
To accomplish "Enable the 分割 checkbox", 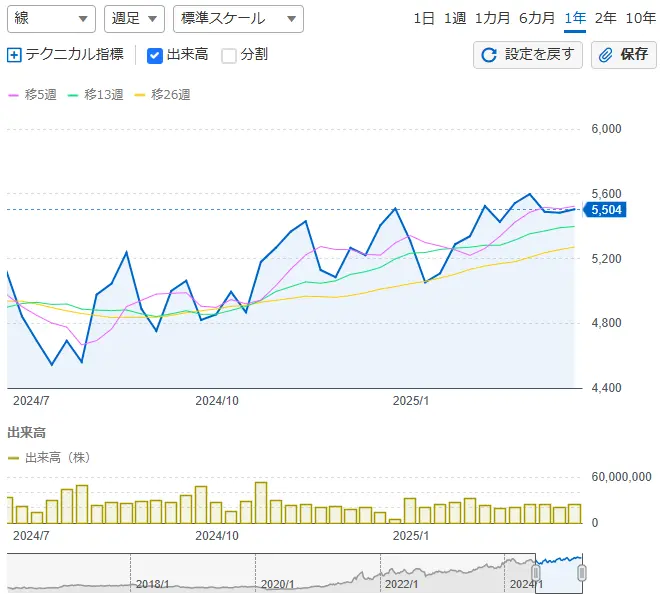I will click(229, 56).
